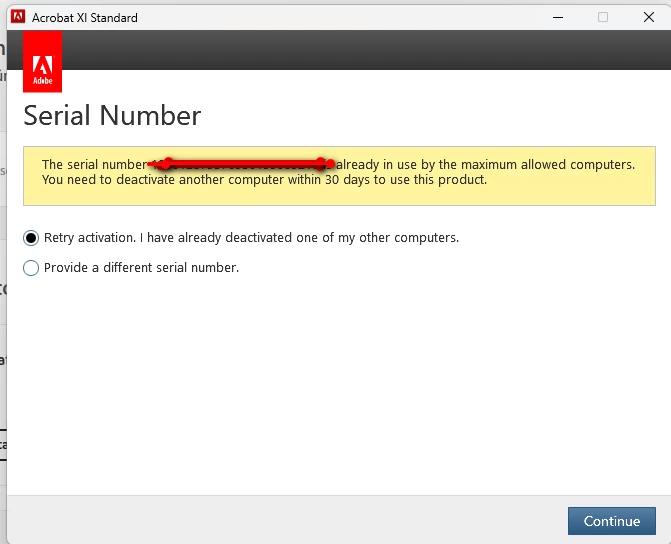Click the Serial Number heading
The height and width of the screenshot is (544, 671).
[112, 116]
